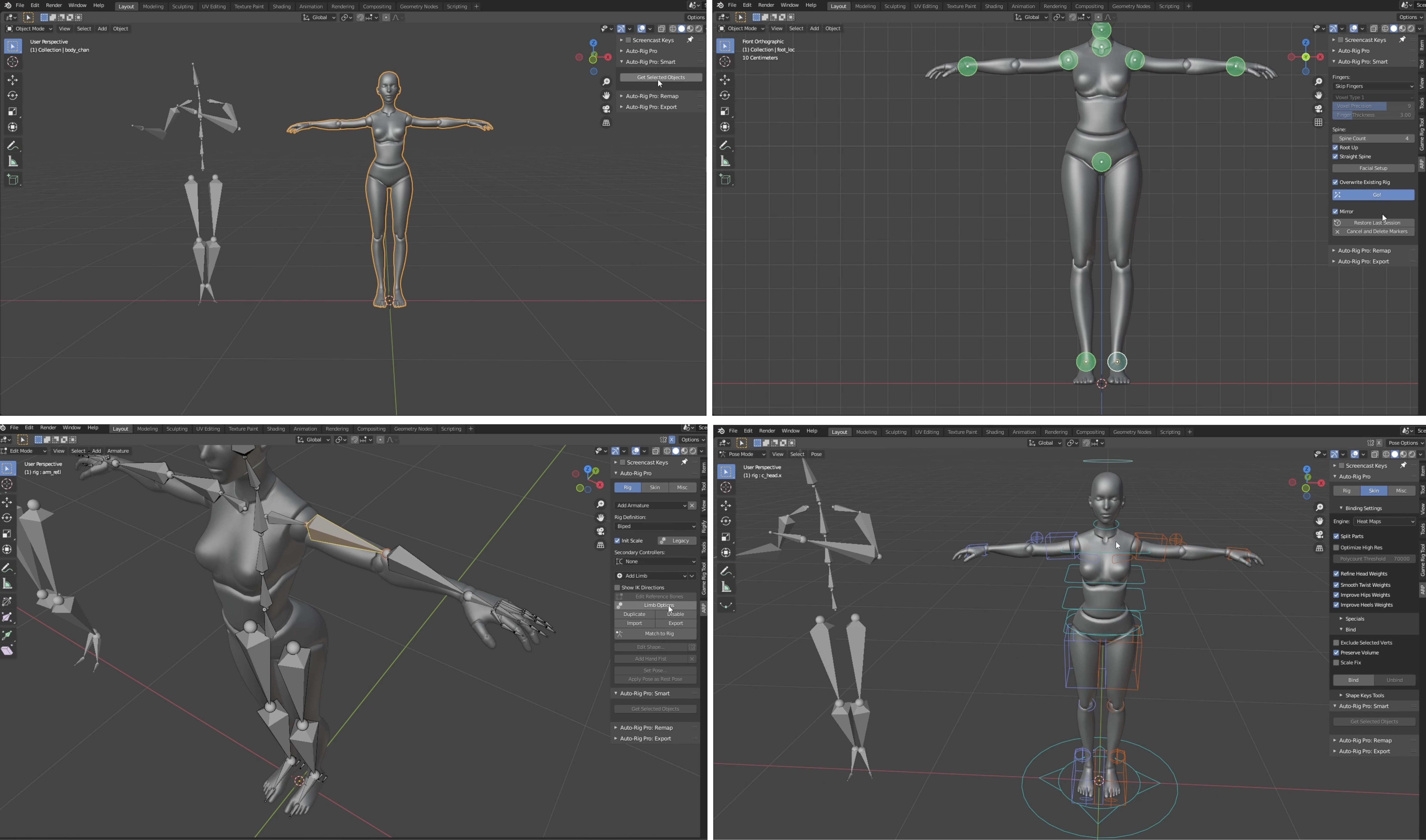Switch to Misc tab in Edit Mode window
The width and height of the screenshot is (1426, 840).
(682, 487)
